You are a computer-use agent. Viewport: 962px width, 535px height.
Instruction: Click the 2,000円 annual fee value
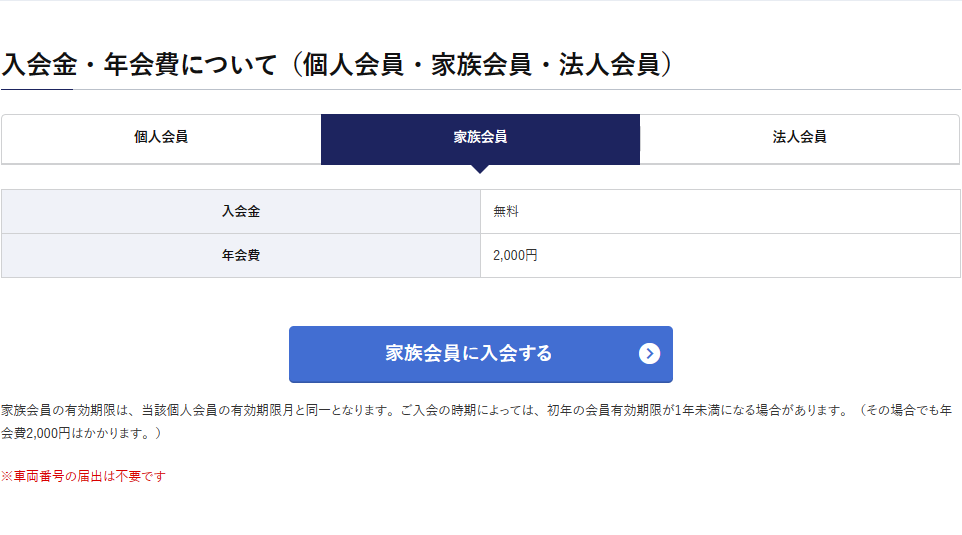pyautogui.click(x=515, y=255)
